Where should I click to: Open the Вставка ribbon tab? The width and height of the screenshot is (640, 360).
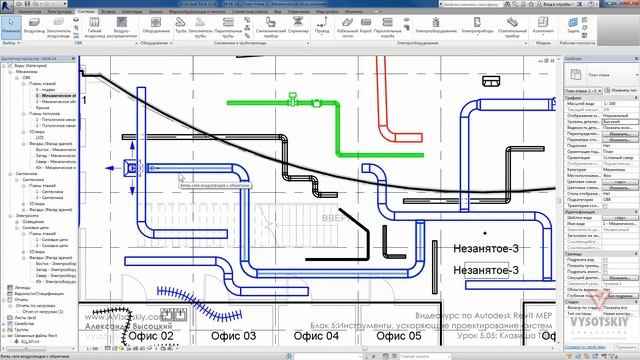tap(108, 12)
